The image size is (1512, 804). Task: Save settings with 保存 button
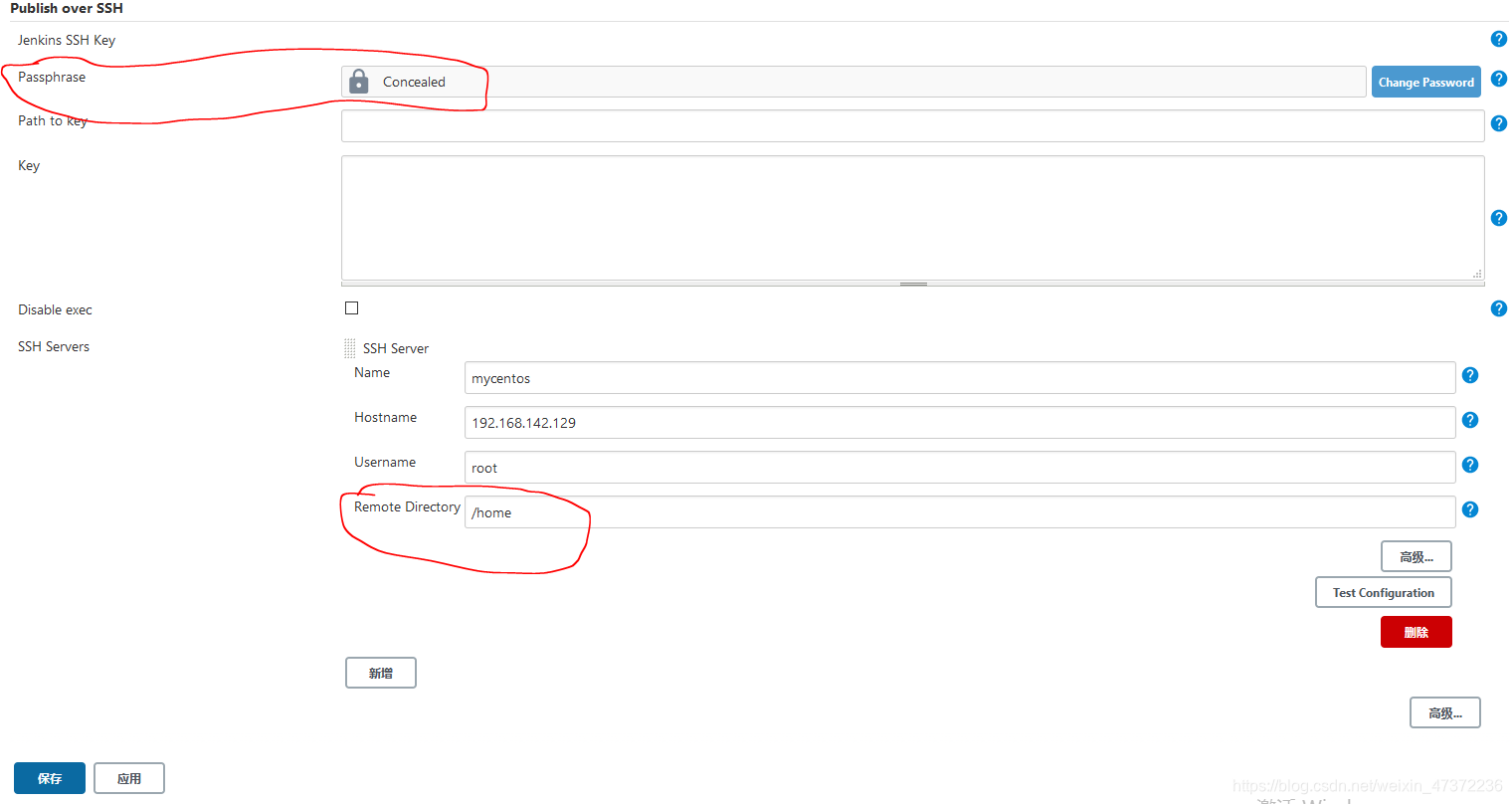coord(50,778)
